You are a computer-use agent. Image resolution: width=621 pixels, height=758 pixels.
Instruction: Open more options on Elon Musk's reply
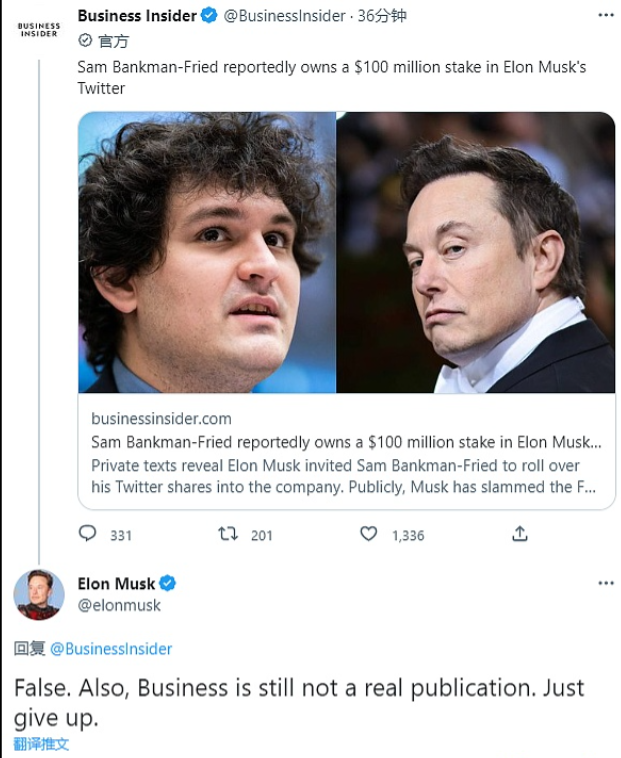[x=606, y=583]
